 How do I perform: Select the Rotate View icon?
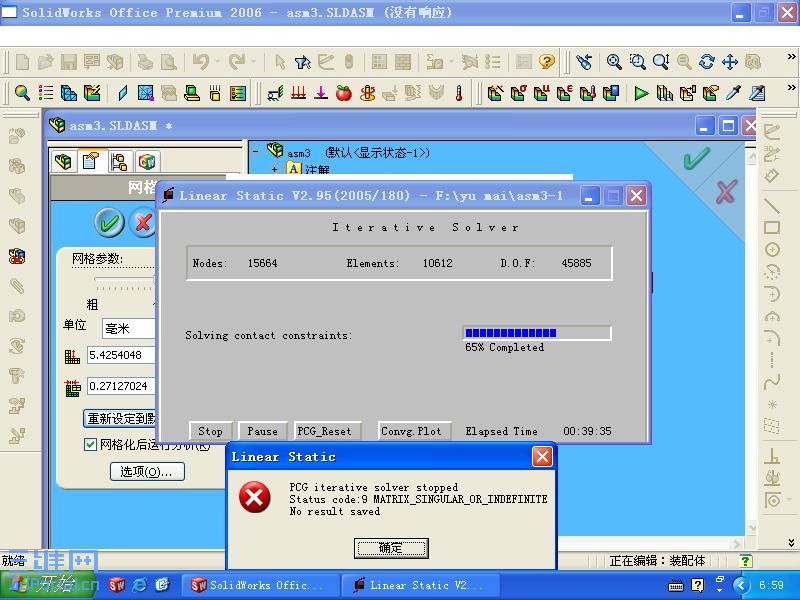point(707,62)
